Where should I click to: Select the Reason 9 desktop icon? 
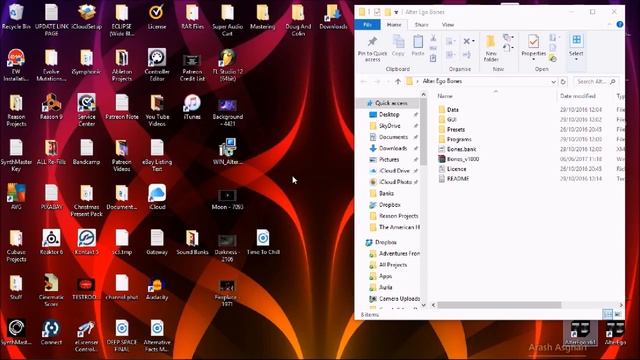51,107
